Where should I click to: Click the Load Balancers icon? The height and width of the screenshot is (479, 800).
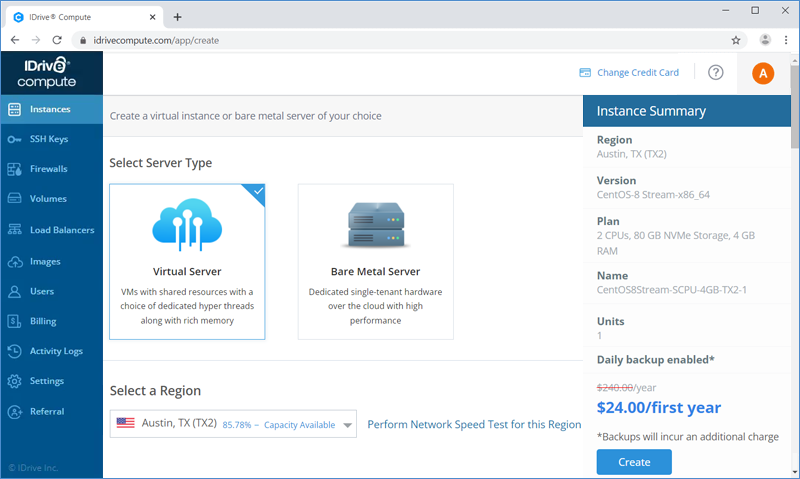pos(14,230)
